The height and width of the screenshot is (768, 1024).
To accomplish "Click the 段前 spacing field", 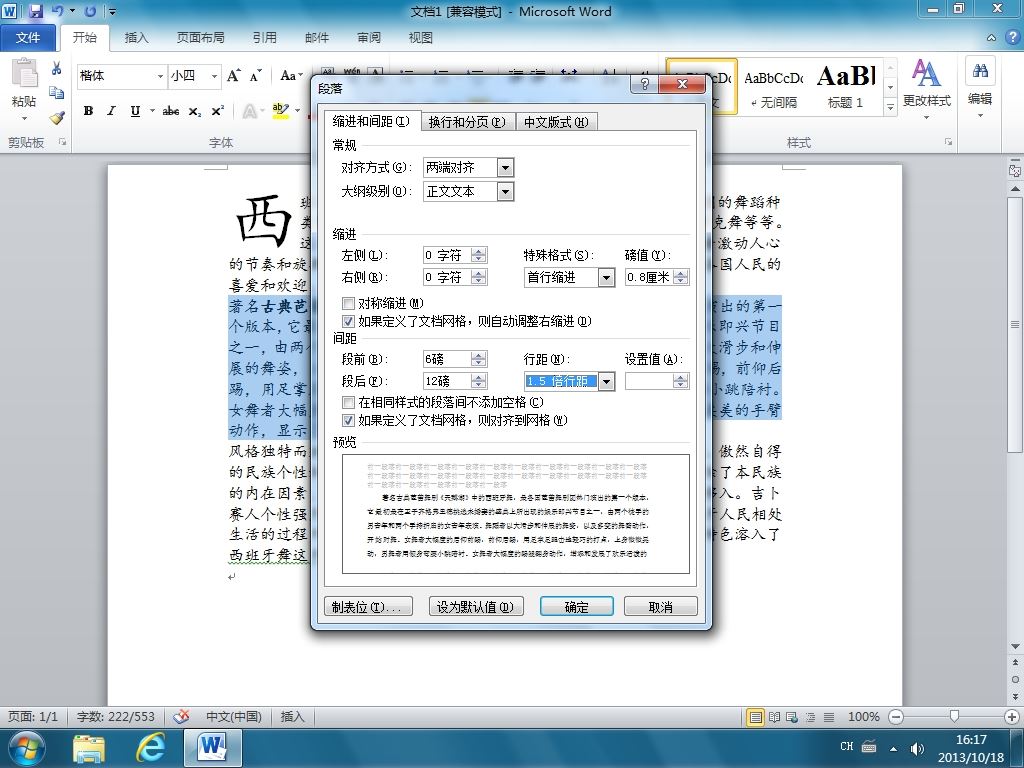I will (447, 359).
